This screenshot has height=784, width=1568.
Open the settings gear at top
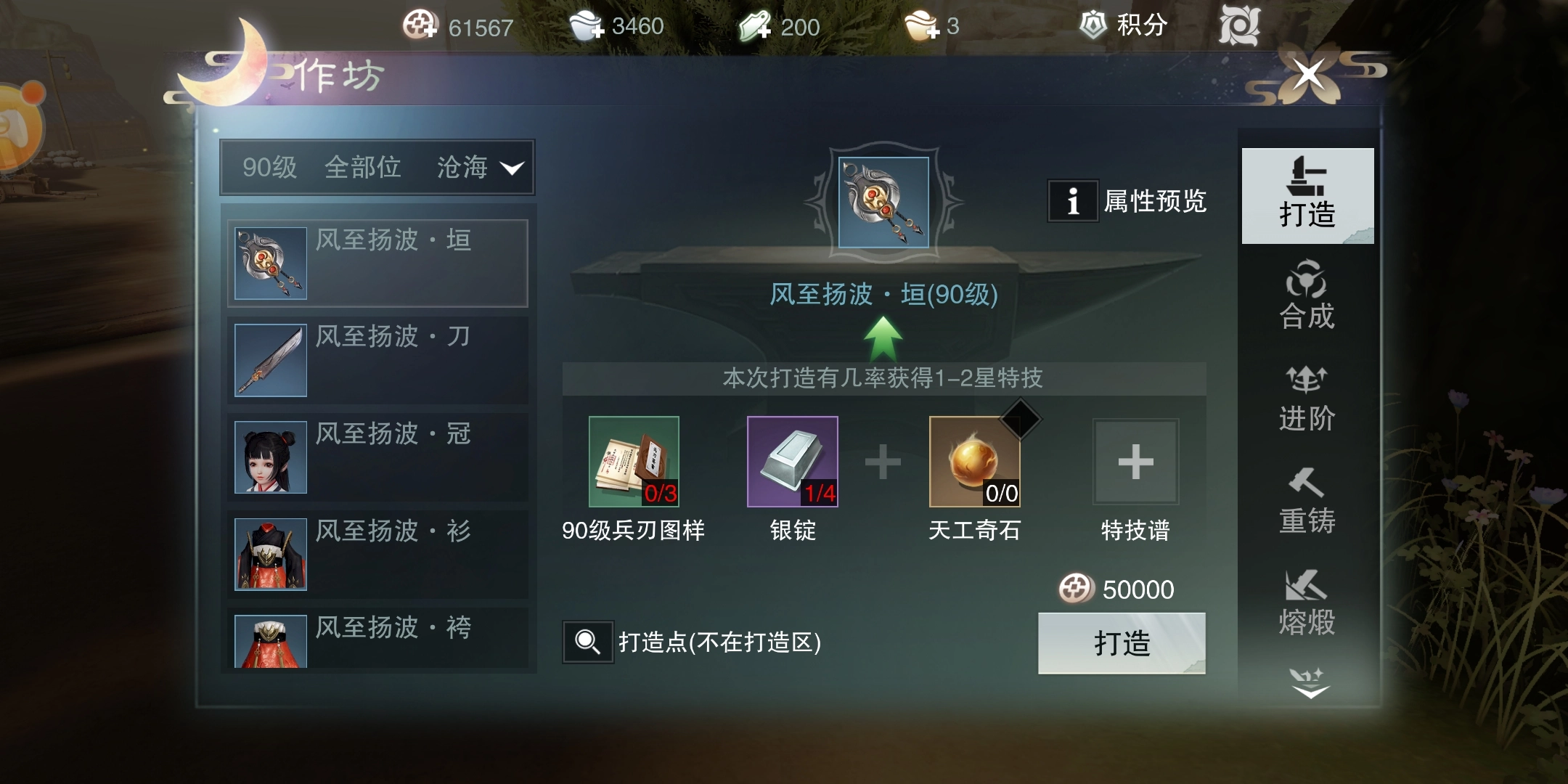tap(1239, 25)
